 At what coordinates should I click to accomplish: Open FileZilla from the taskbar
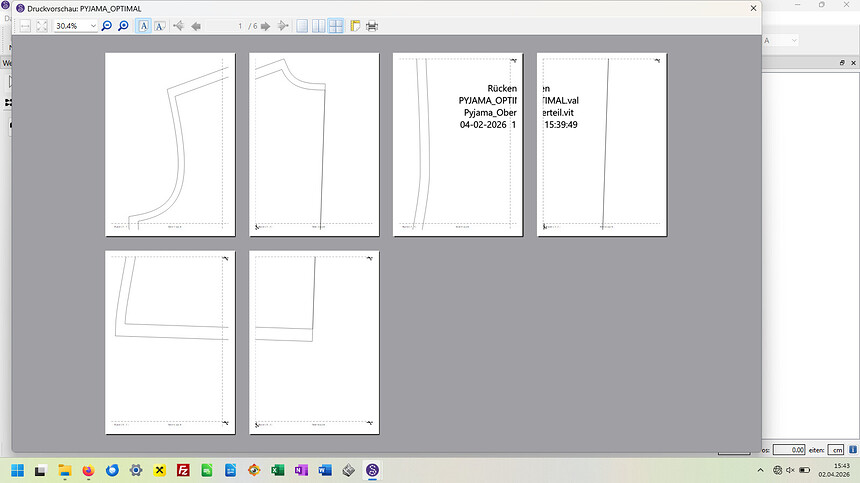(x=184, y=470)
